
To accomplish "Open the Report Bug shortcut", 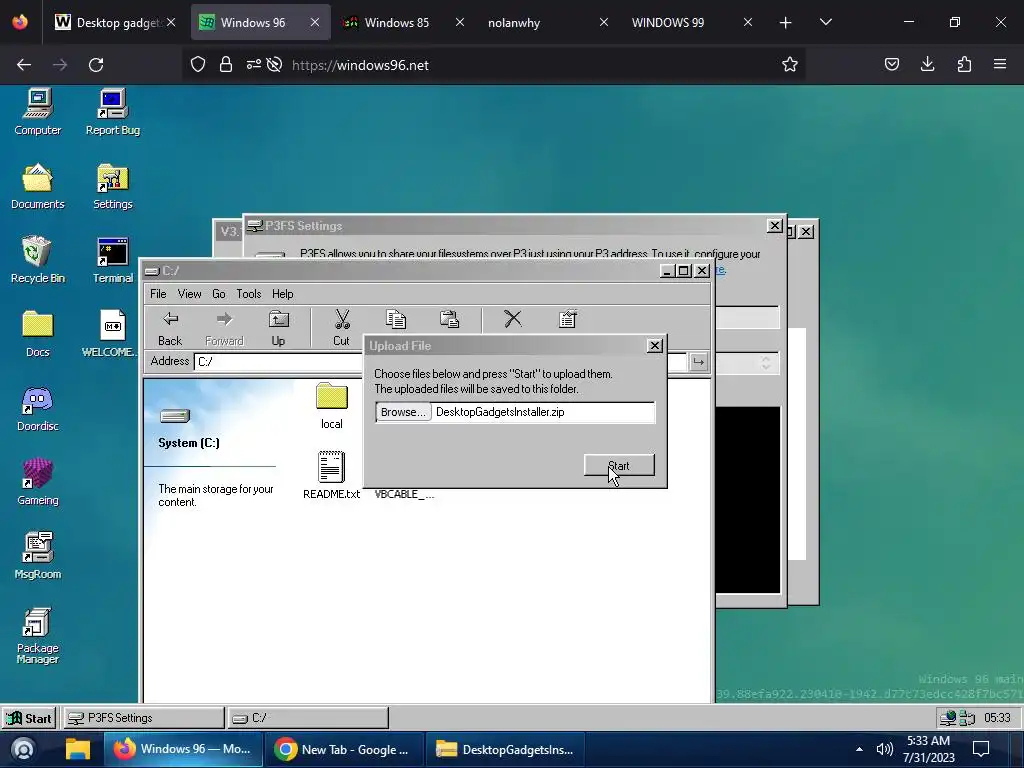I will point(112,112).
